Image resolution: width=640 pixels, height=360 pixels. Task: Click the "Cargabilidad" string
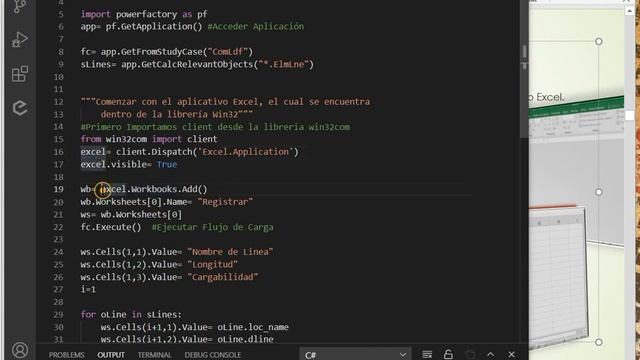(222, 277)
